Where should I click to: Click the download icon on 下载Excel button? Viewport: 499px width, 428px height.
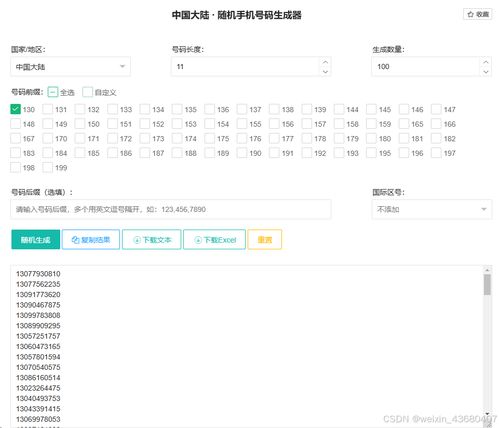tap(198, 240)
